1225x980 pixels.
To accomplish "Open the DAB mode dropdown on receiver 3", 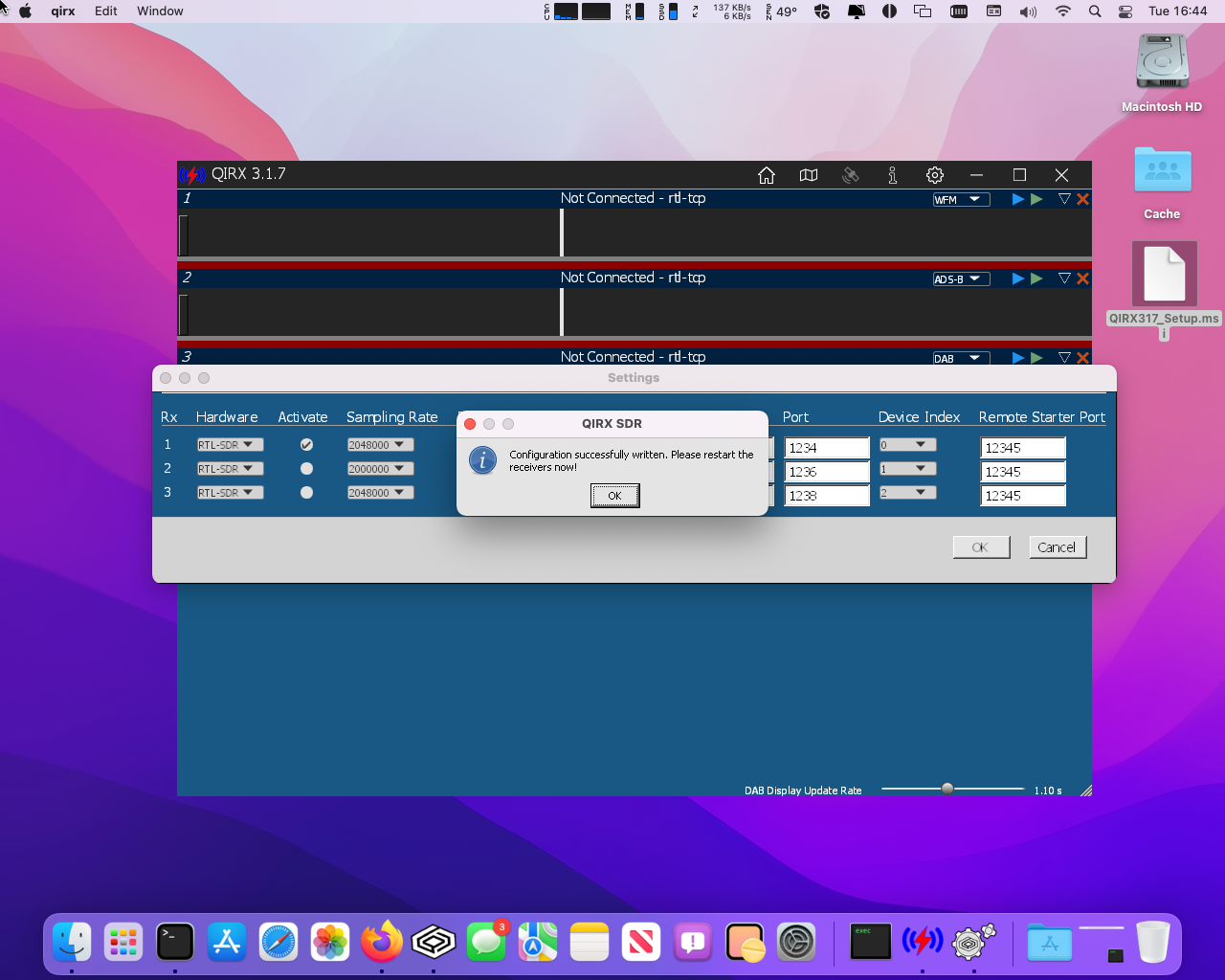I will pos(961,358).
